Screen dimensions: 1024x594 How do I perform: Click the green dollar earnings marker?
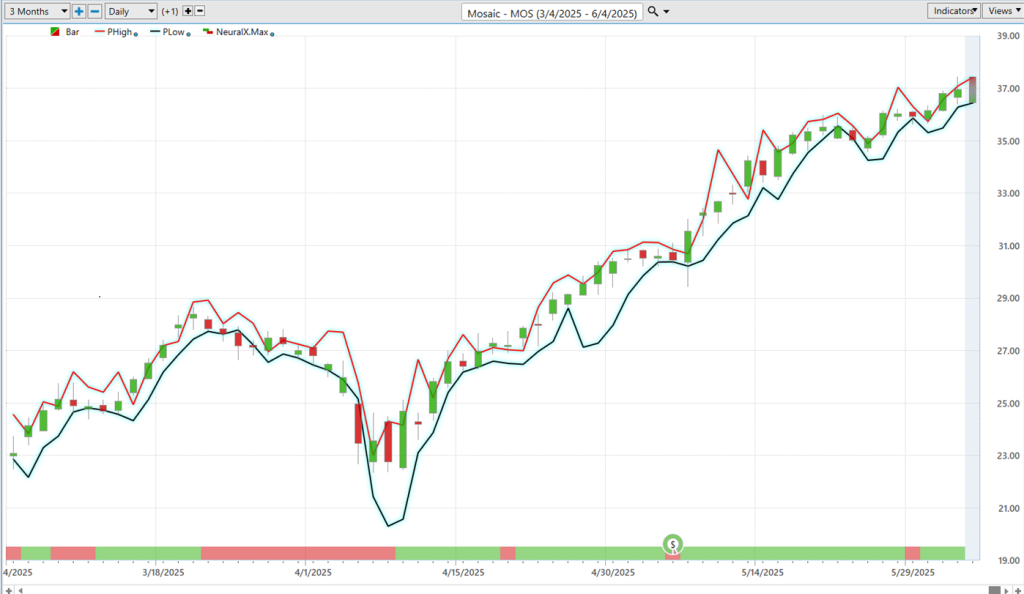coord(674,545)
